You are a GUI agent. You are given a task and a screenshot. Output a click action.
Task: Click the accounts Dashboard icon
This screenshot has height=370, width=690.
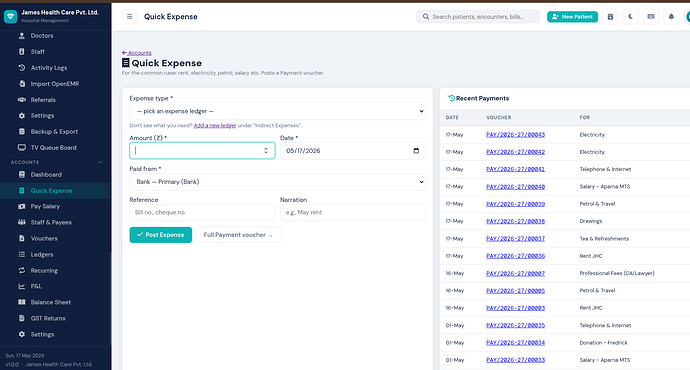click(22, 175)
